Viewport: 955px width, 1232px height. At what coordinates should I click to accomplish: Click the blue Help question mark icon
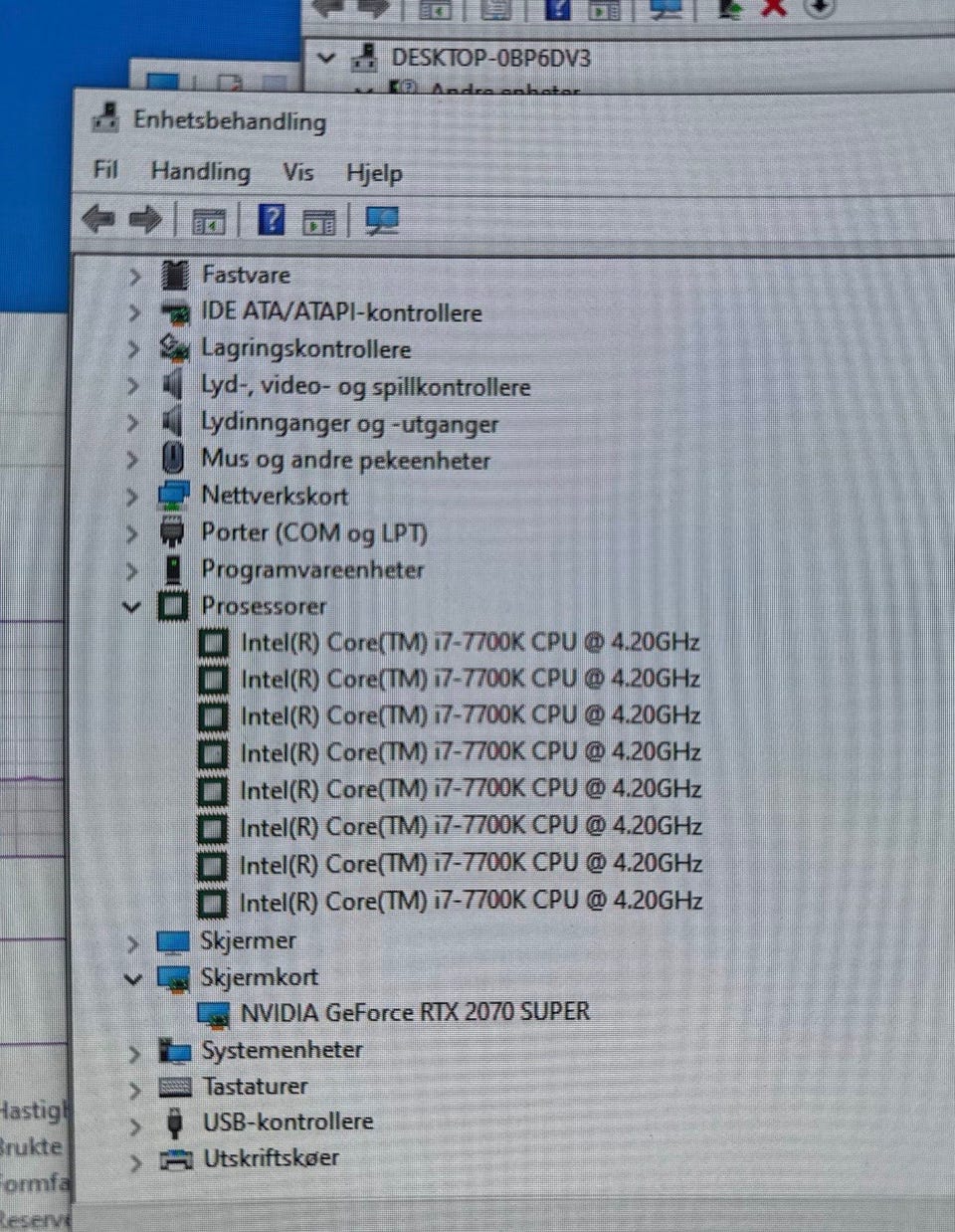[x=271, y=220]
